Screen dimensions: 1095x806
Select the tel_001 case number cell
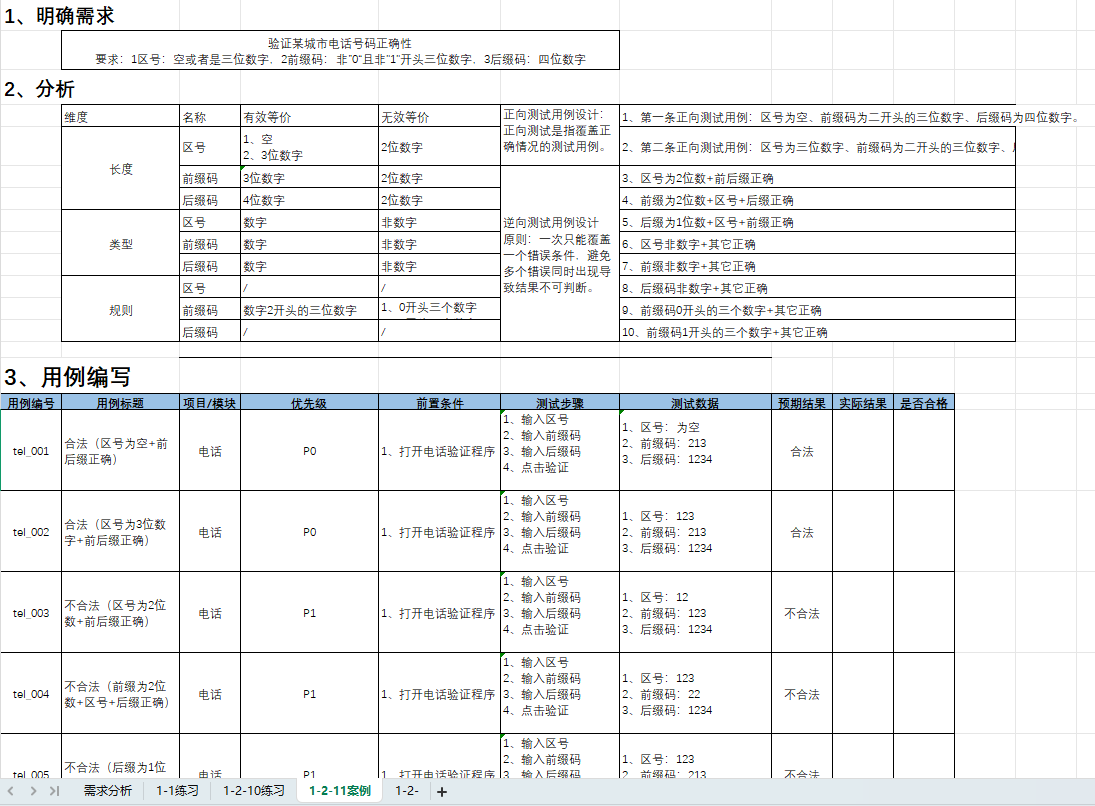pos(30,451)
